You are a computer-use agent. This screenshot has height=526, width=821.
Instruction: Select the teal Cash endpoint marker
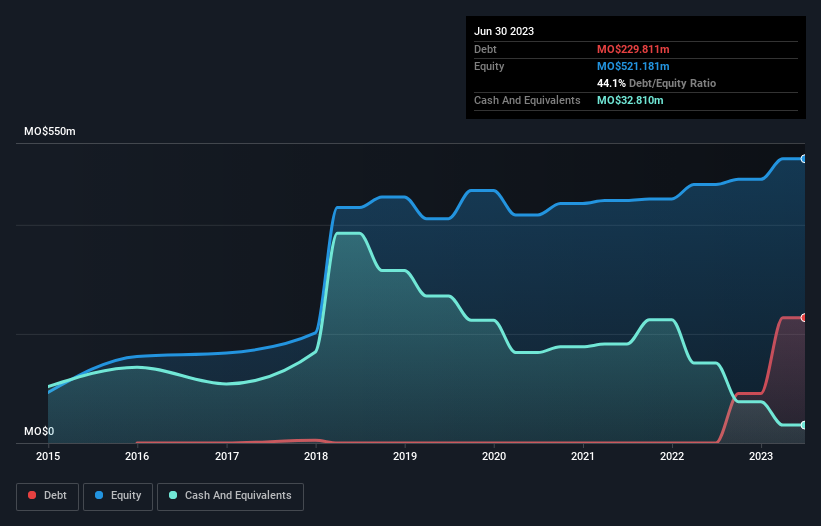pos(804,425)
